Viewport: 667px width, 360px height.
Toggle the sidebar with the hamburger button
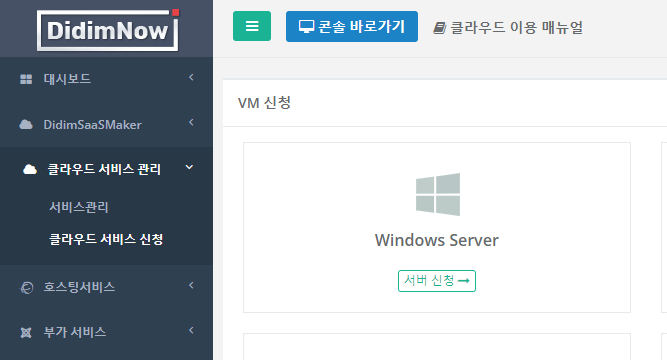point(252,26)
